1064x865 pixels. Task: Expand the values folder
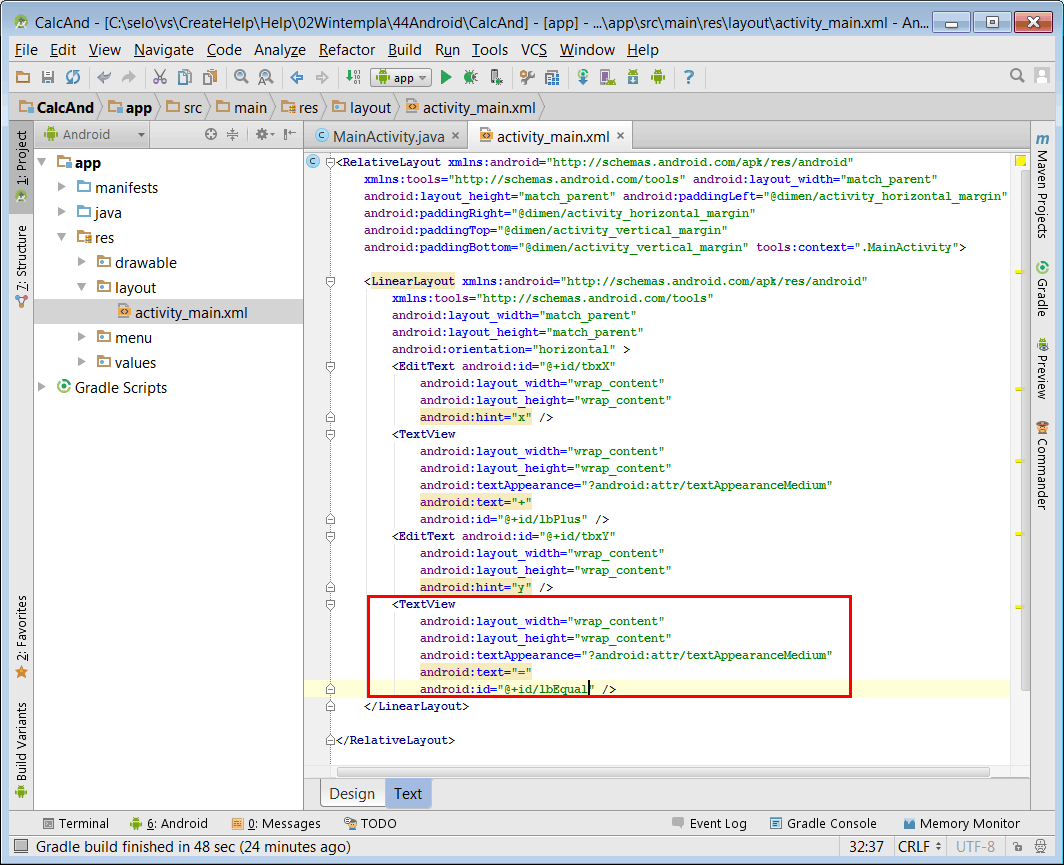[x=81, y=362]
